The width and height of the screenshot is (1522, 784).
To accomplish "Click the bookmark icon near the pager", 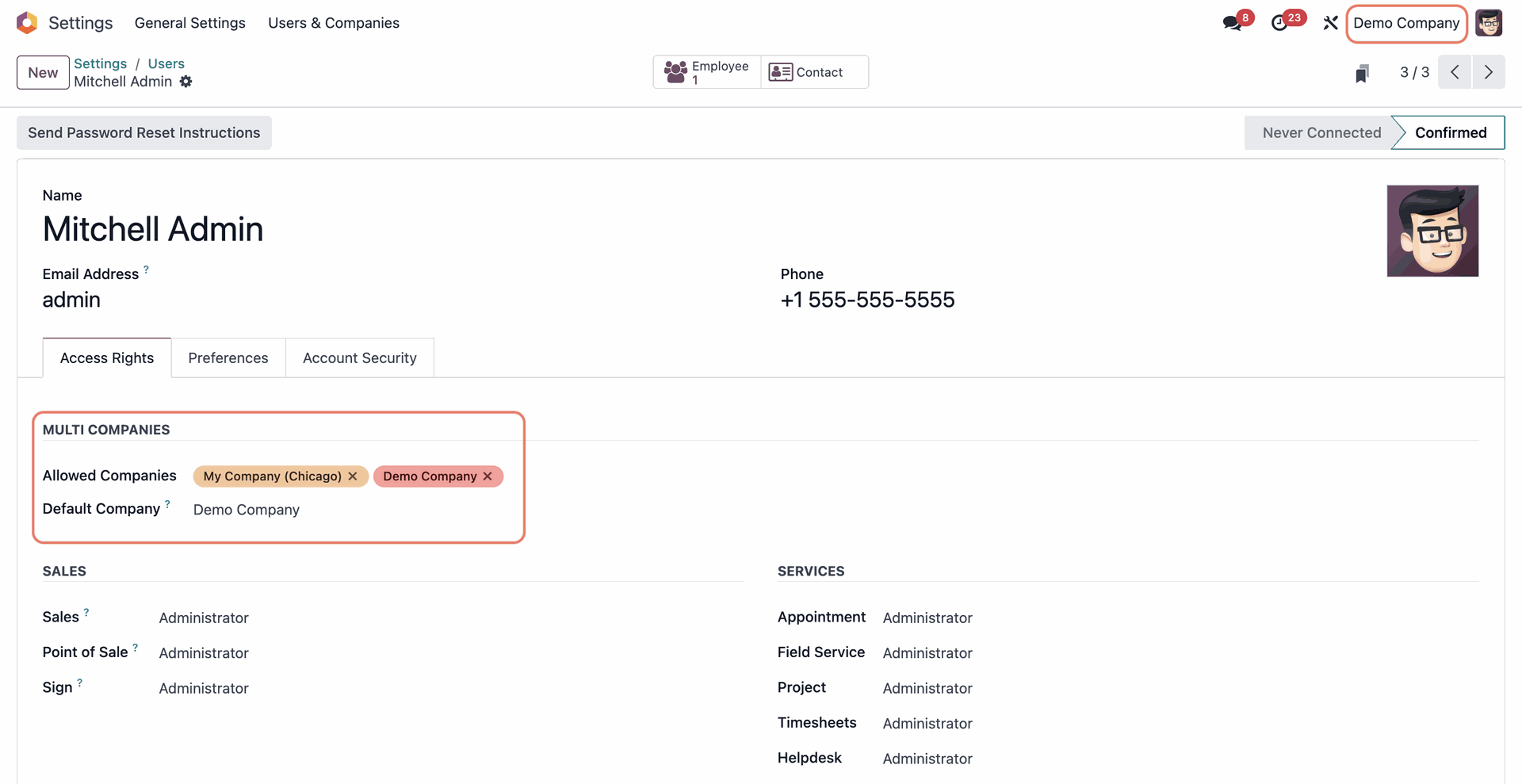I will coord(1363,72).
